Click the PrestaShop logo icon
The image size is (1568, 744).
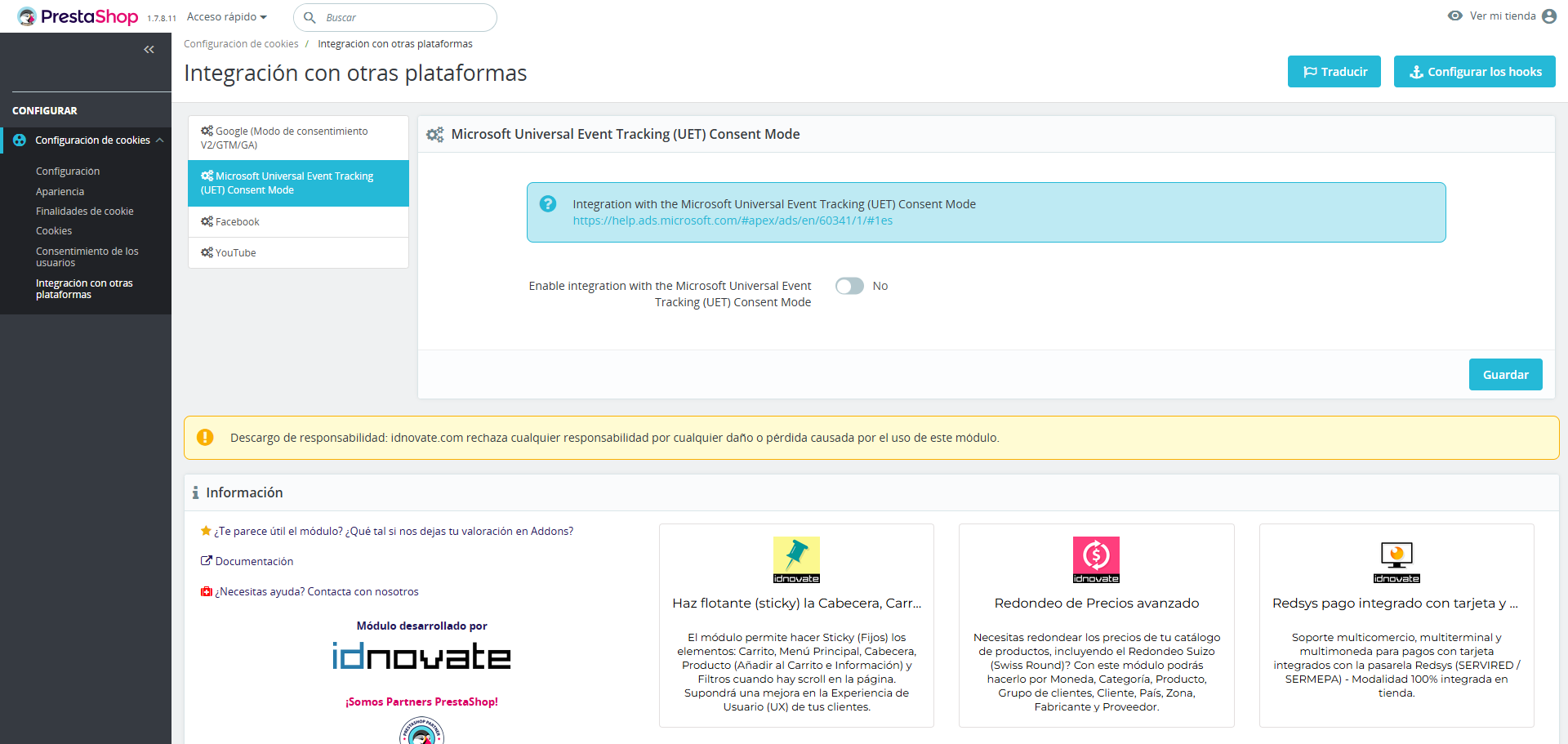(x=27, y=16)
